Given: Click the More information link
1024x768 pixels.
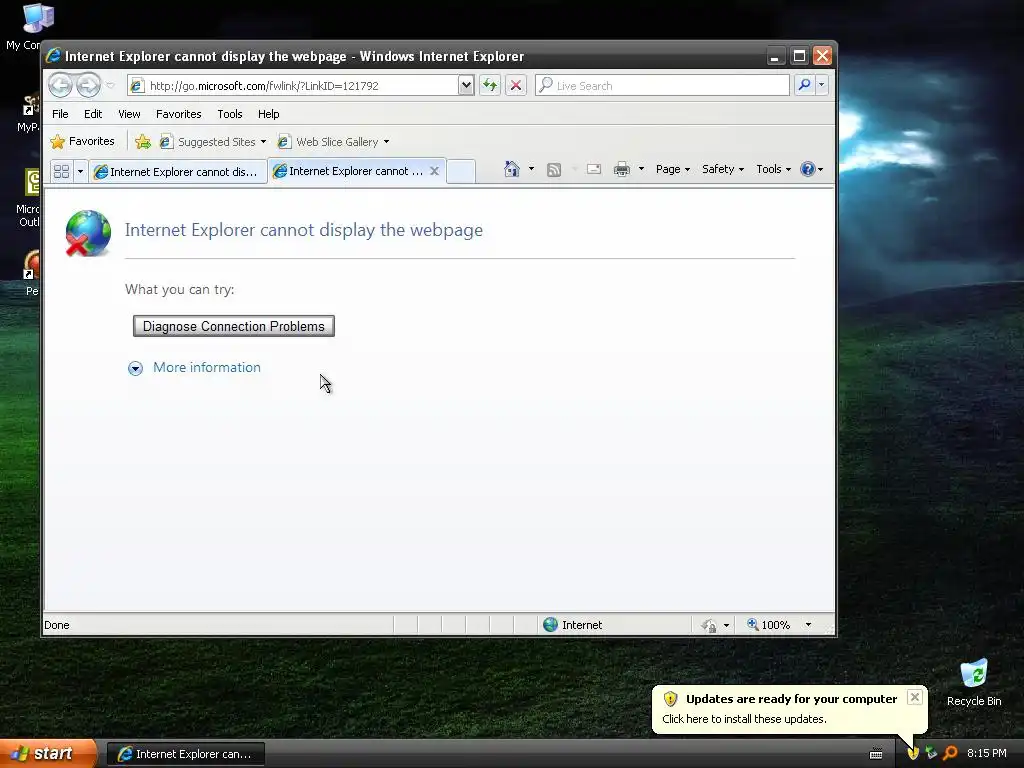Looking at the screenshot, I should [206, 367].
